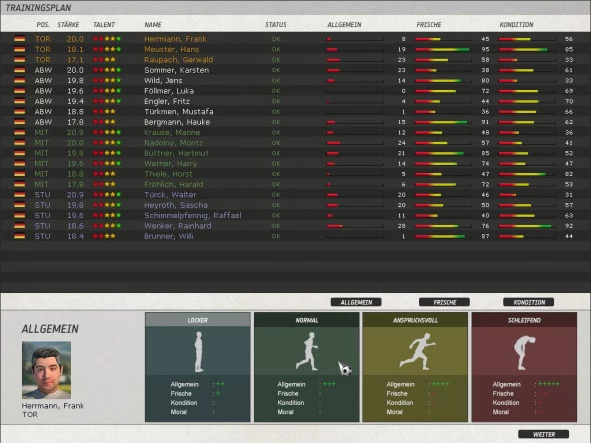This screenshot has height=443, width=591.
Task: Click talent stars of Türck, Walter
Action: coord(107,195)
